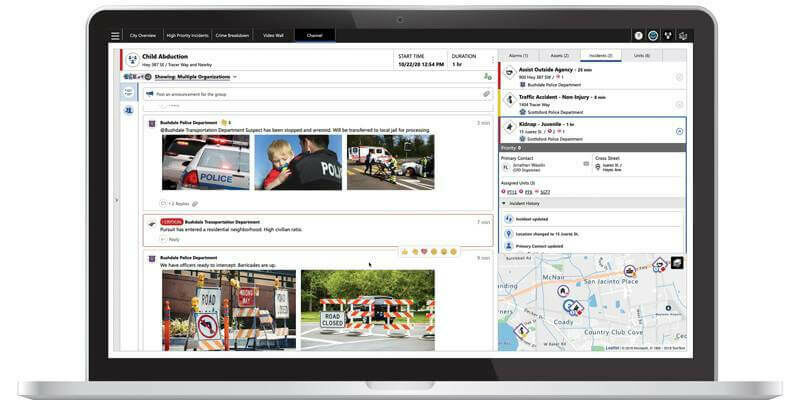Viewport: 800px width, 400px height.
Task: Switch to the City Overview tab
Action: pos(143,36)
